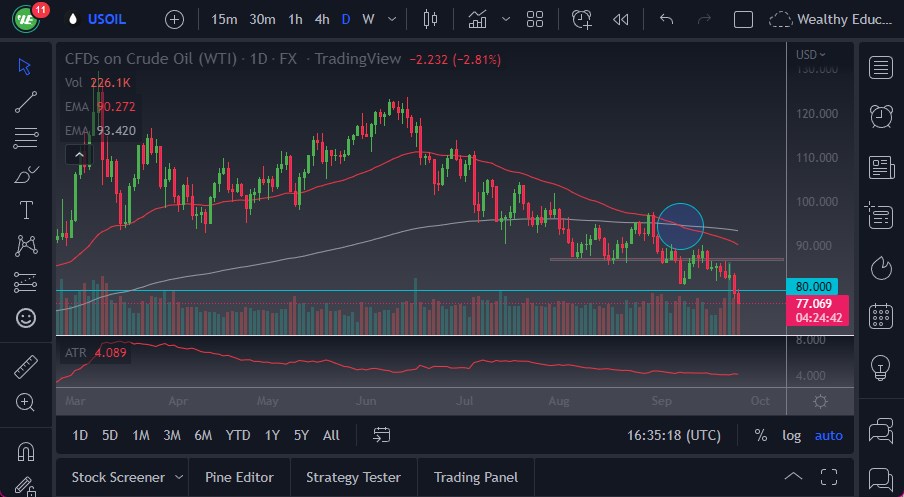
Task: Set the range to YTD
Action: point(238,435)
